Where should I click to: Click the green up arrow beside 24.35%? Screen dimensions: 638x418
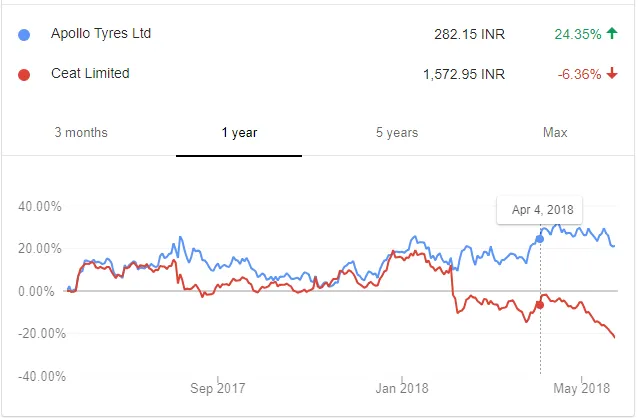612,34
